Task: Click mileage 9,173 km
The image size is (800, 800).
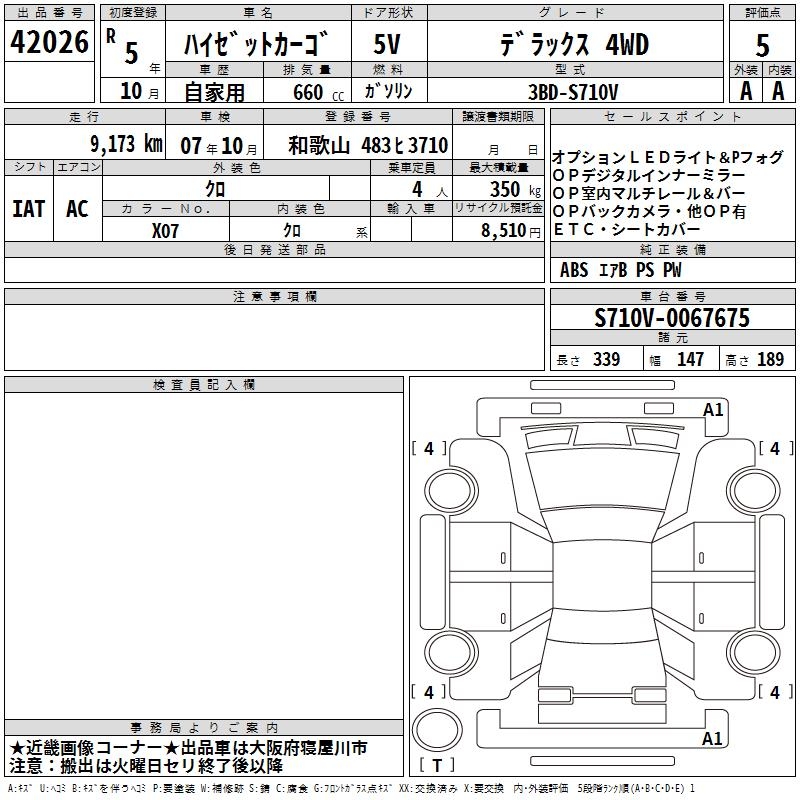Action: point(127,144)
